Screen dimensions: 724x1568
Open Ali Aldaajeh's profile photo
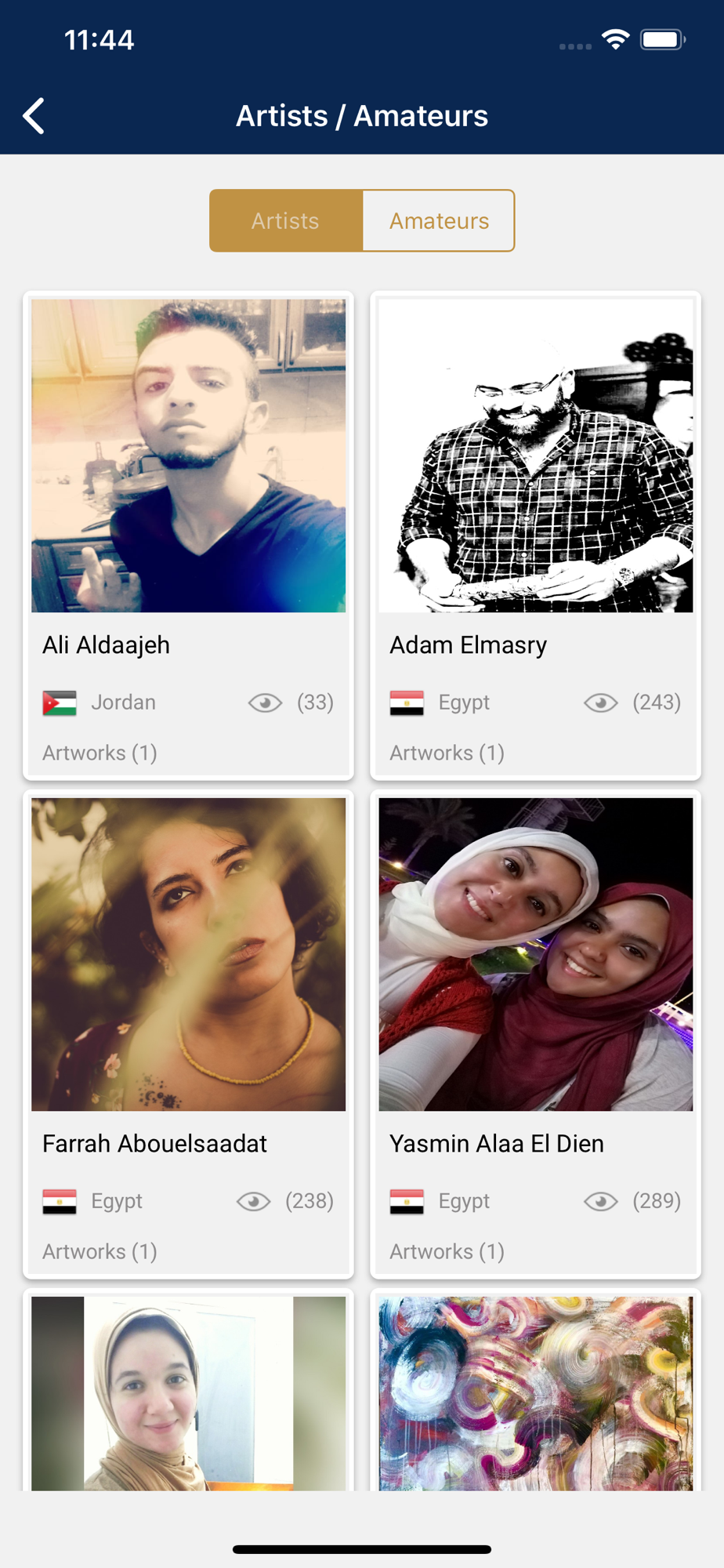coord(188,456)
